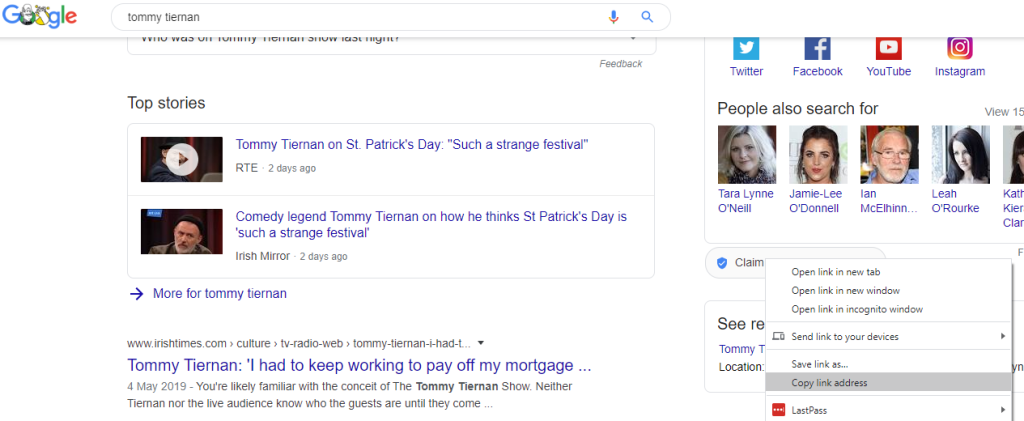The width and height of the screenshot is (1024, 421).
Task: Expand the Irish Times result dropdown arrow
Action: coord(481,342)
